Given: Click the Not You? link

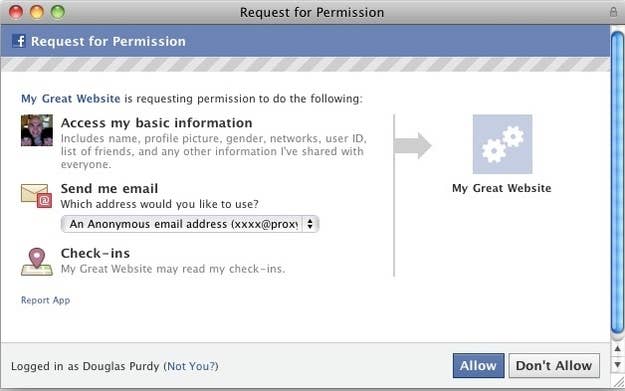Looking at the screenshot, I should pos(191,366).
